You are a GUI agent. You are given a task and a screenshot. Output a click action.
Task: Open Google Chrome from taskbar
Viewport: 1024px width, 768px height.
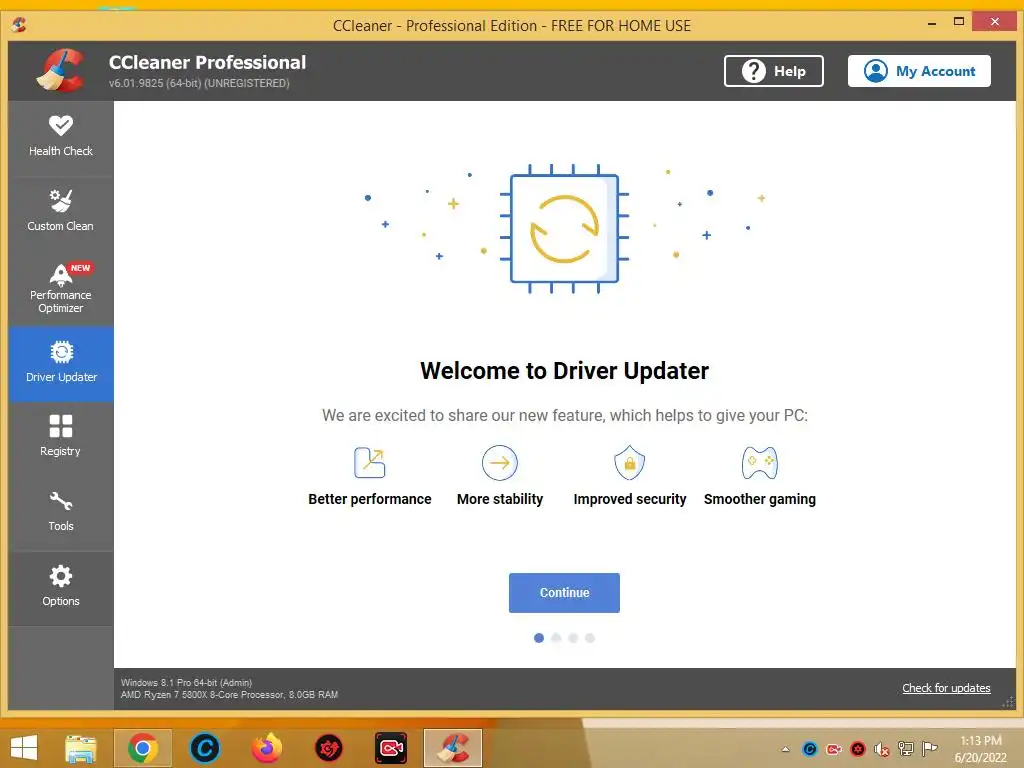(x=143, y=748)
